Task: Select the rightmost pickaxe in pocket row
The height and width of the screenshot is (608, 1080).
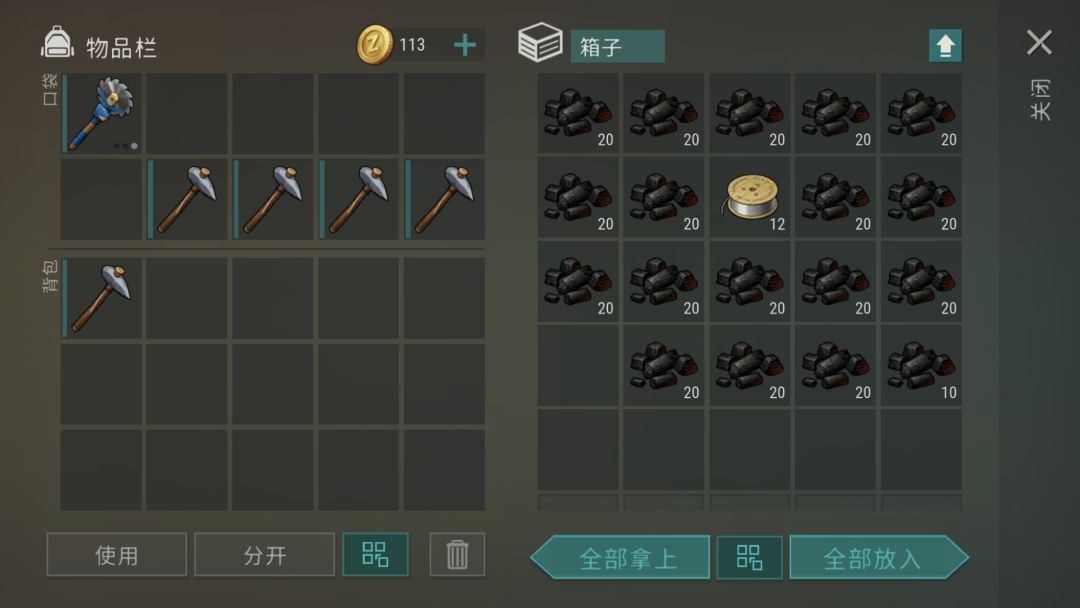Action: [444, 200]
